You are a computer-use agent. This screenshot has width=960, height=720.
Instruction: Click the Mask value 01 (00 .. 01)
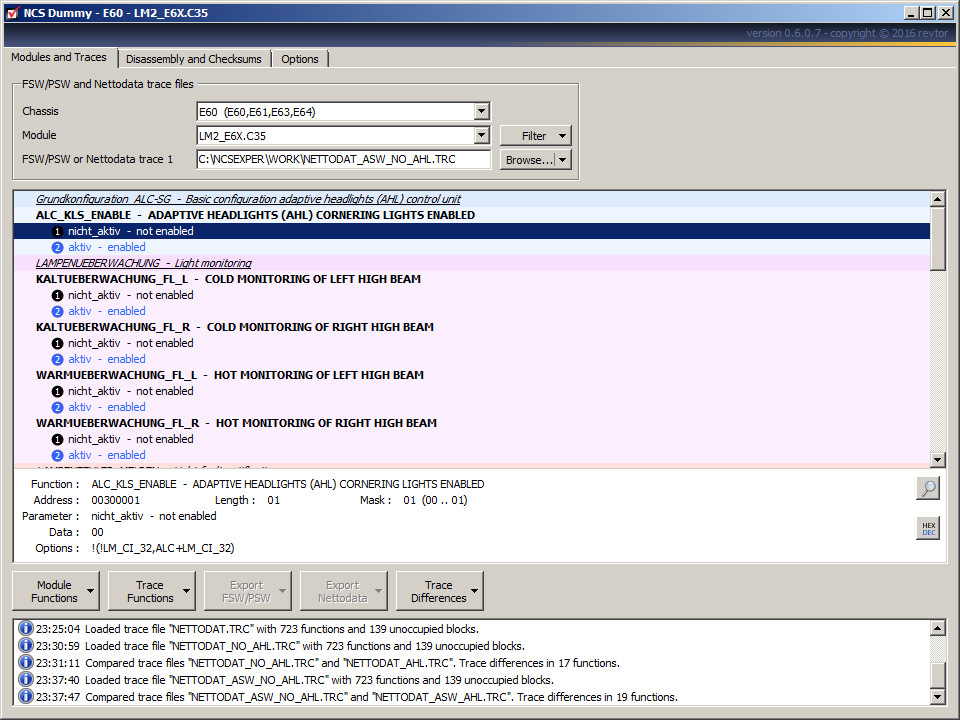tap(435, 500)
